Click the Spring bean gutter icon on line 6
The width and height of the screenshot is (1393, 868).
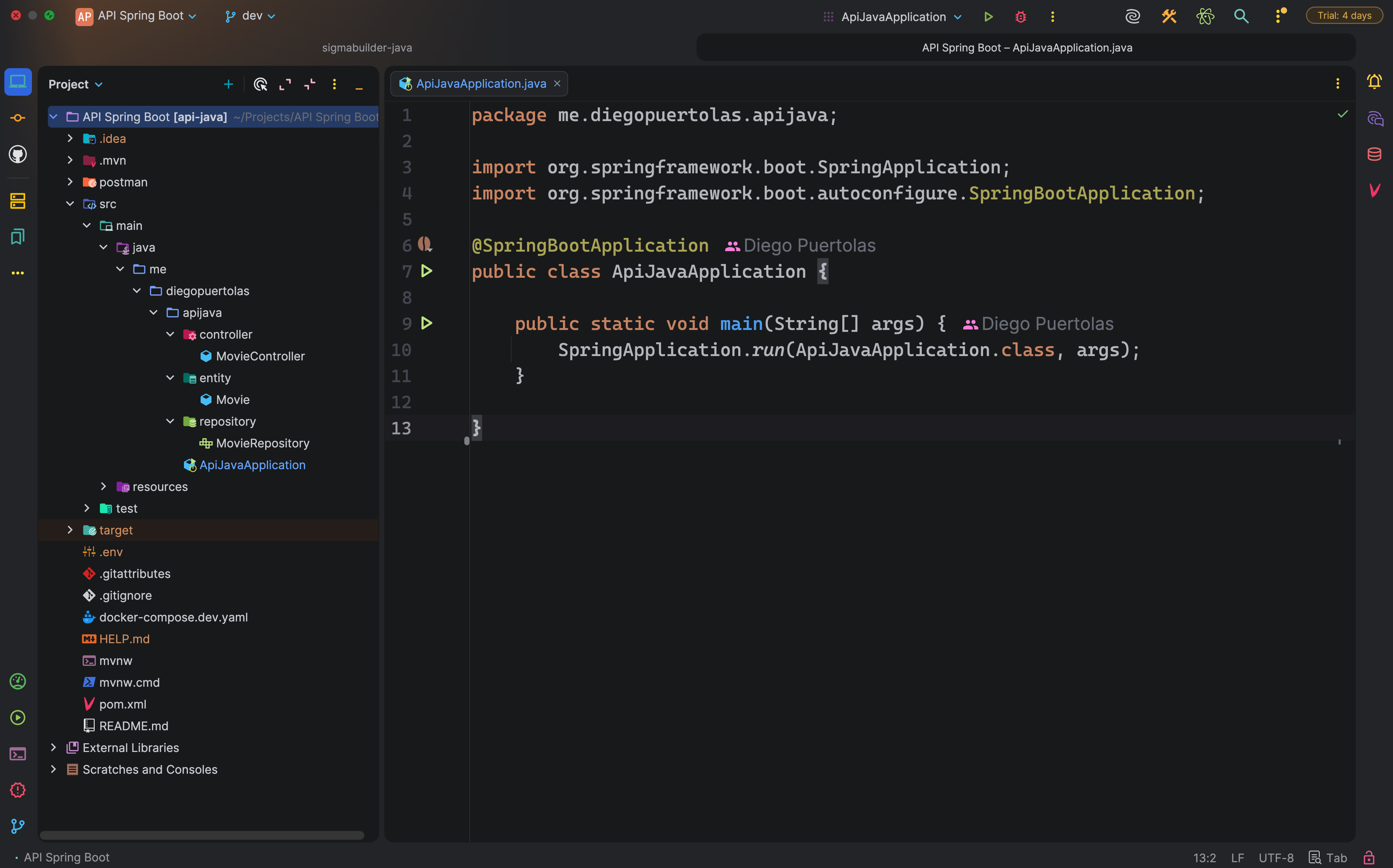tap(425, 244)
